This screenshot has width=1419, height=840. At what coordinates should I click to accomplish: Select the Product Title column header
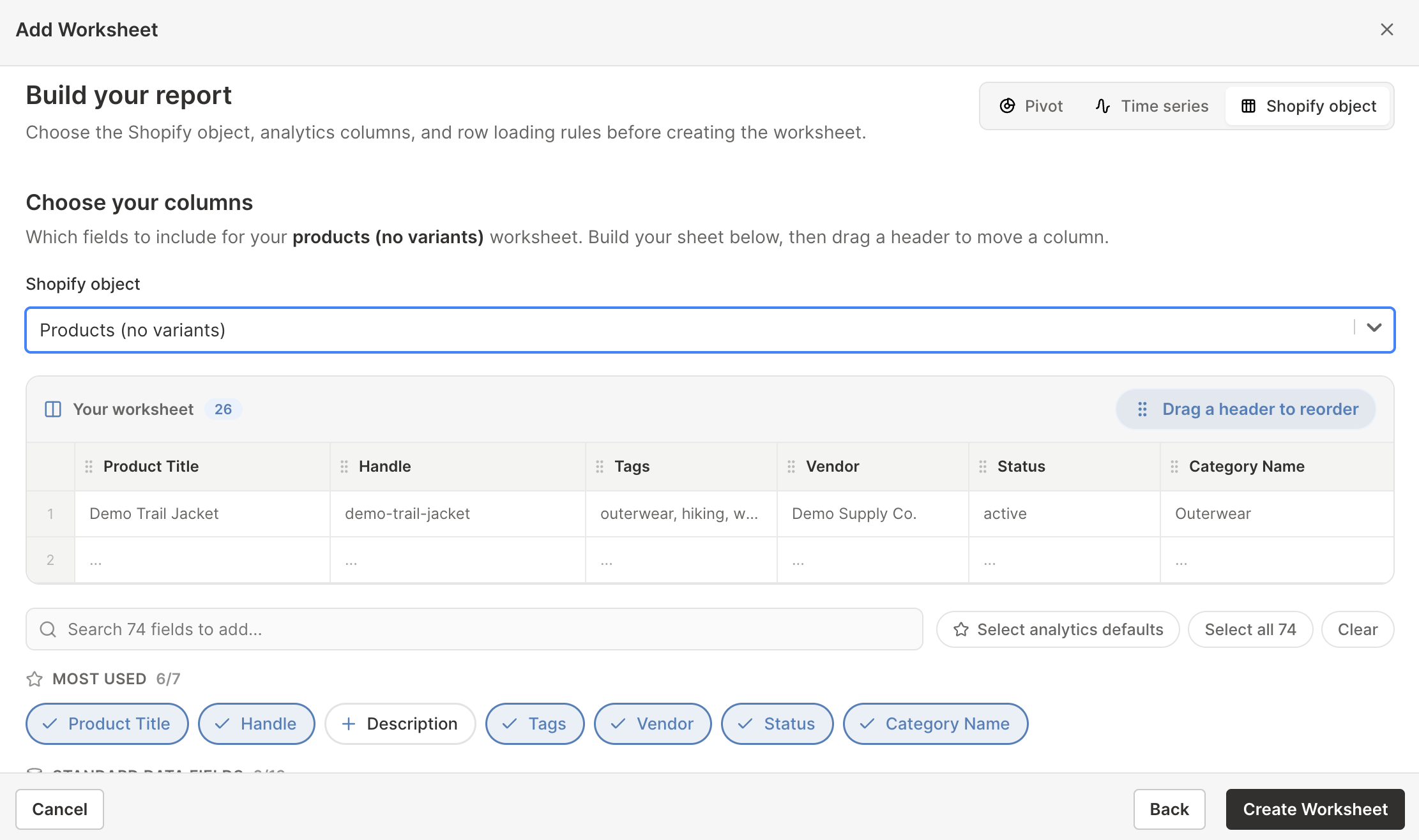202,467
